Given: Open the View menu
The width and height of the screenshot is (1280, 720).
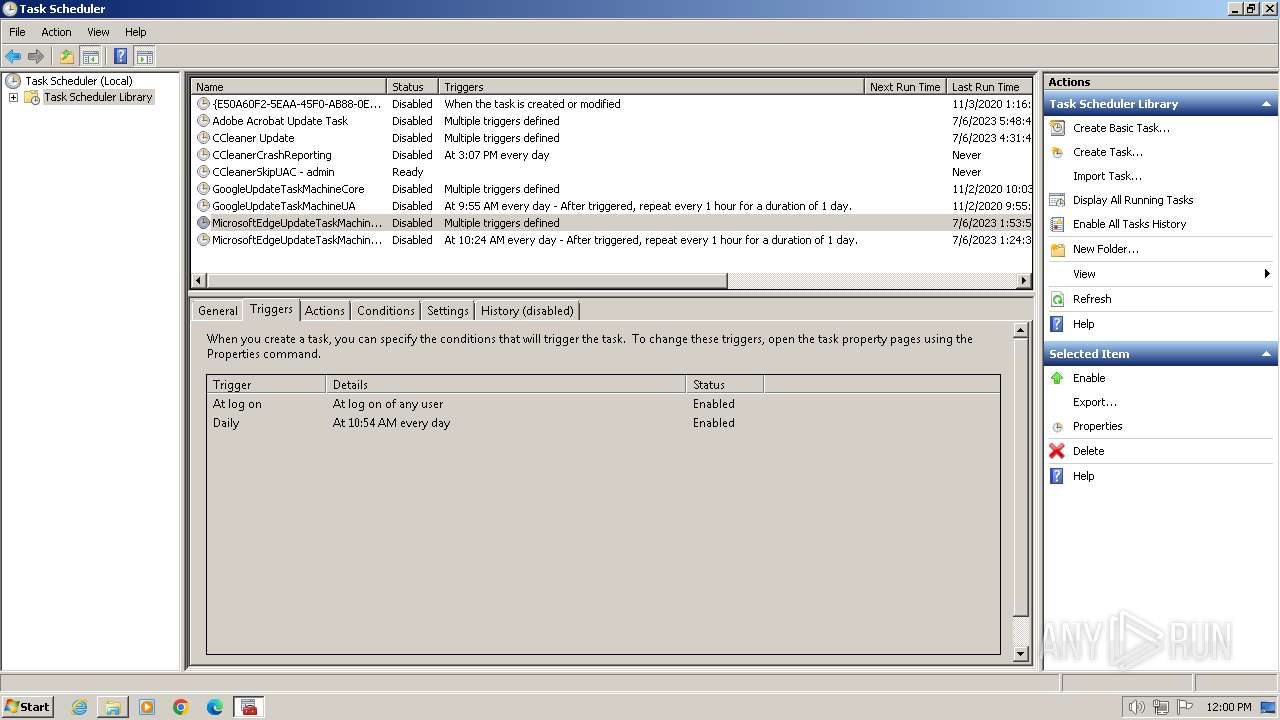Looking at the screenshot, I should [x=98, y=32].
